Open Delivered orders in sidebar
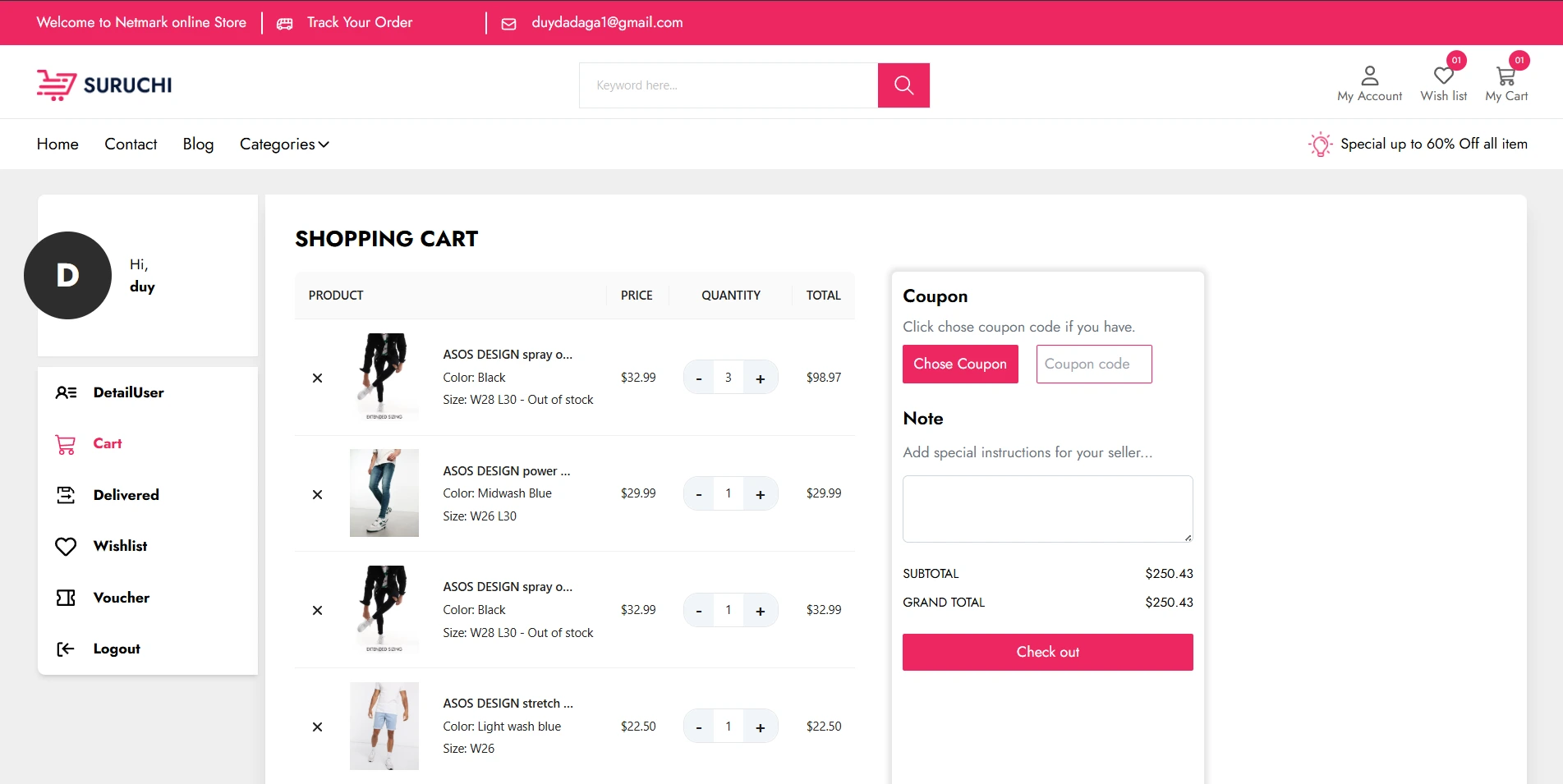The image size is (1563, 784). tap(126, 495)
